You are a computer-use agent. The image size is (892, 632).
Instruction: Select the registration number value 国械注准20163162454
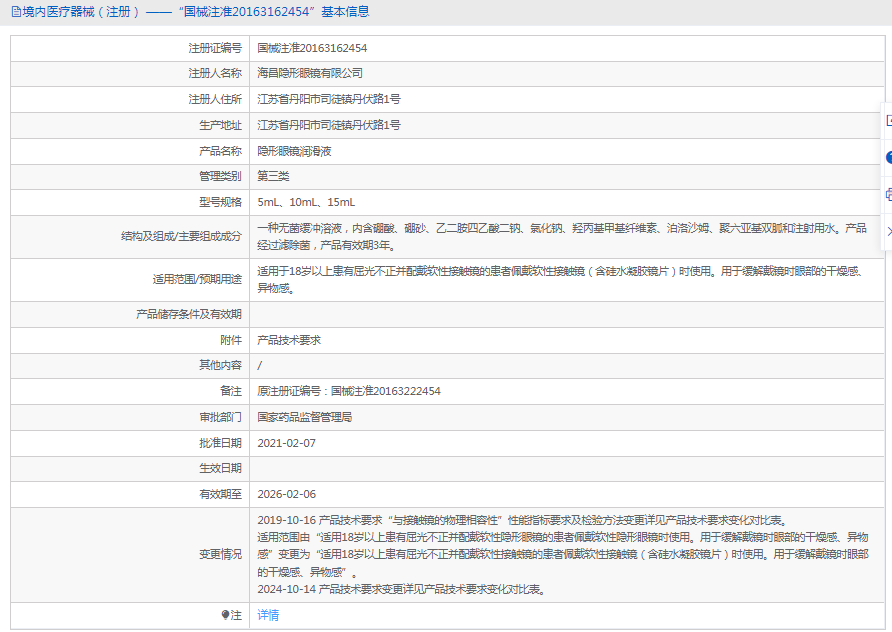pyautogui.click(x=312, y=48)
